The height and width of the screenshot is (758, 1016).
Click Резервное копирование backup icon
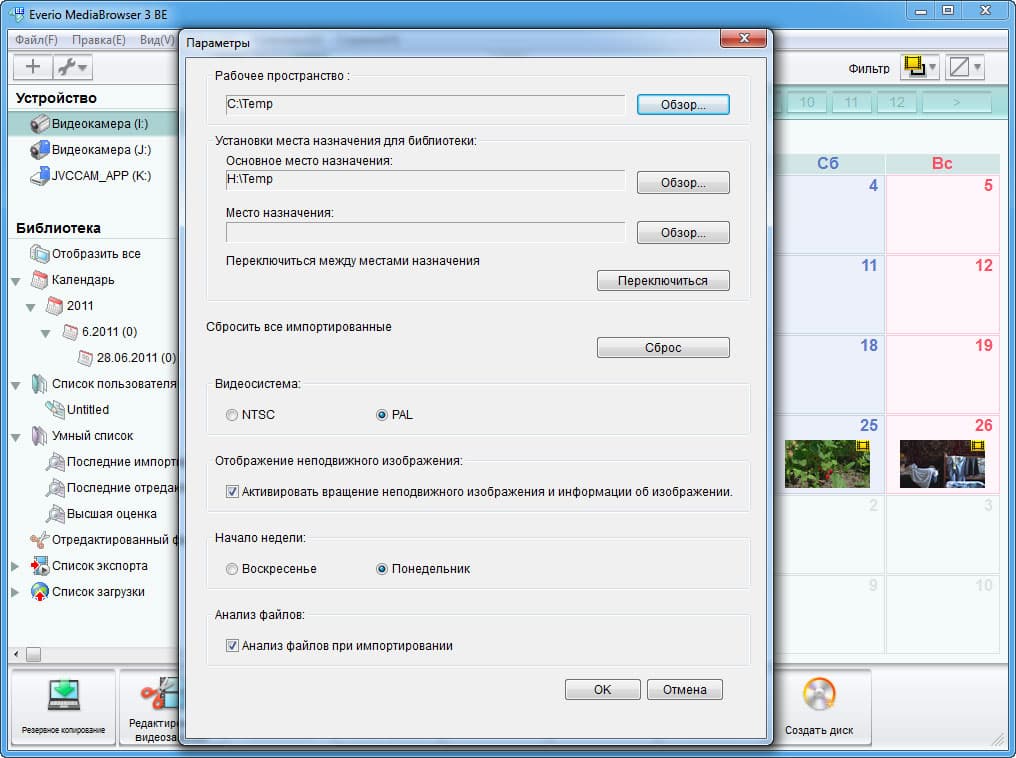coord(64,696)
